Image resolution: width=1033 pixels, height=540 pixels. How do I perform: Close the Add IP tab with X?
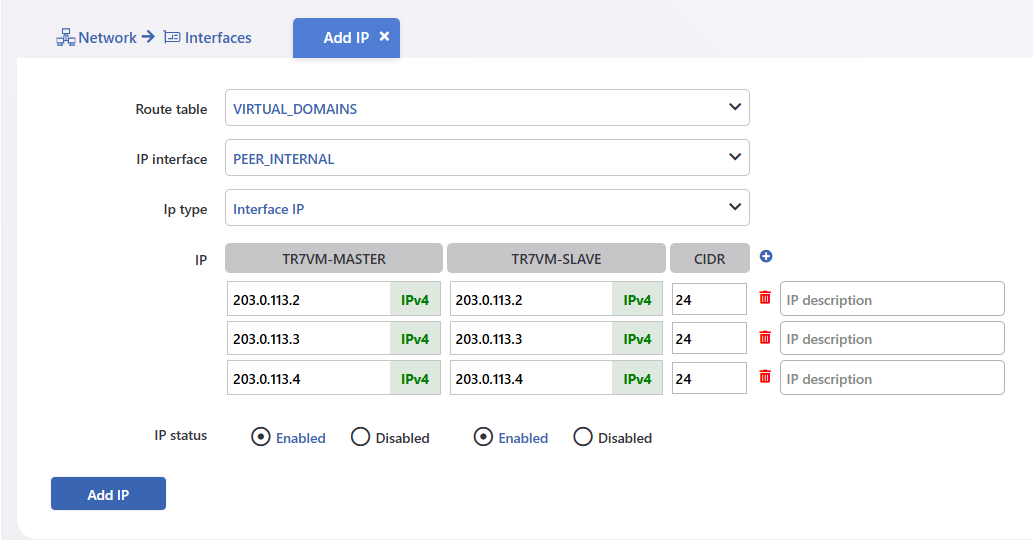[385, 37]
